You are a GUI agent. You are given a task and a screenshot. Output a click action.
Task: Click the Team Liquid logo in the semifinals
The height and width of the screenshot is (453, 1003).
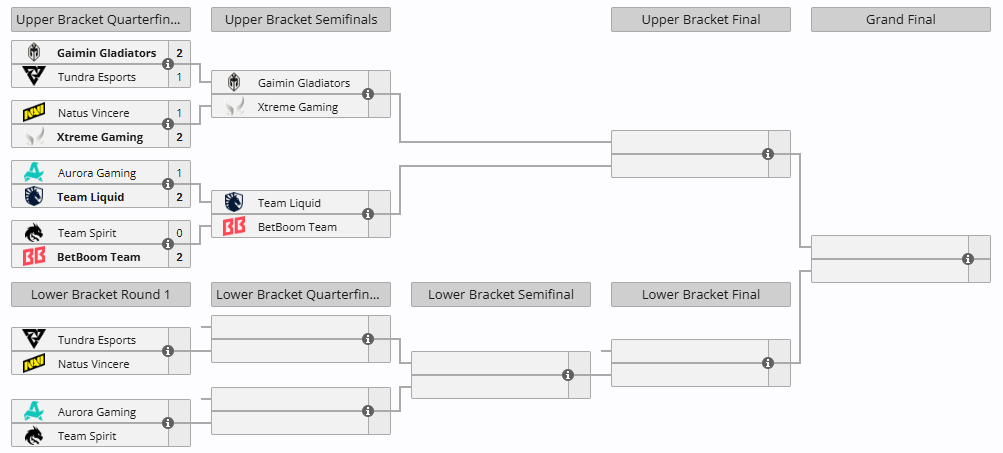coord(234,203)
